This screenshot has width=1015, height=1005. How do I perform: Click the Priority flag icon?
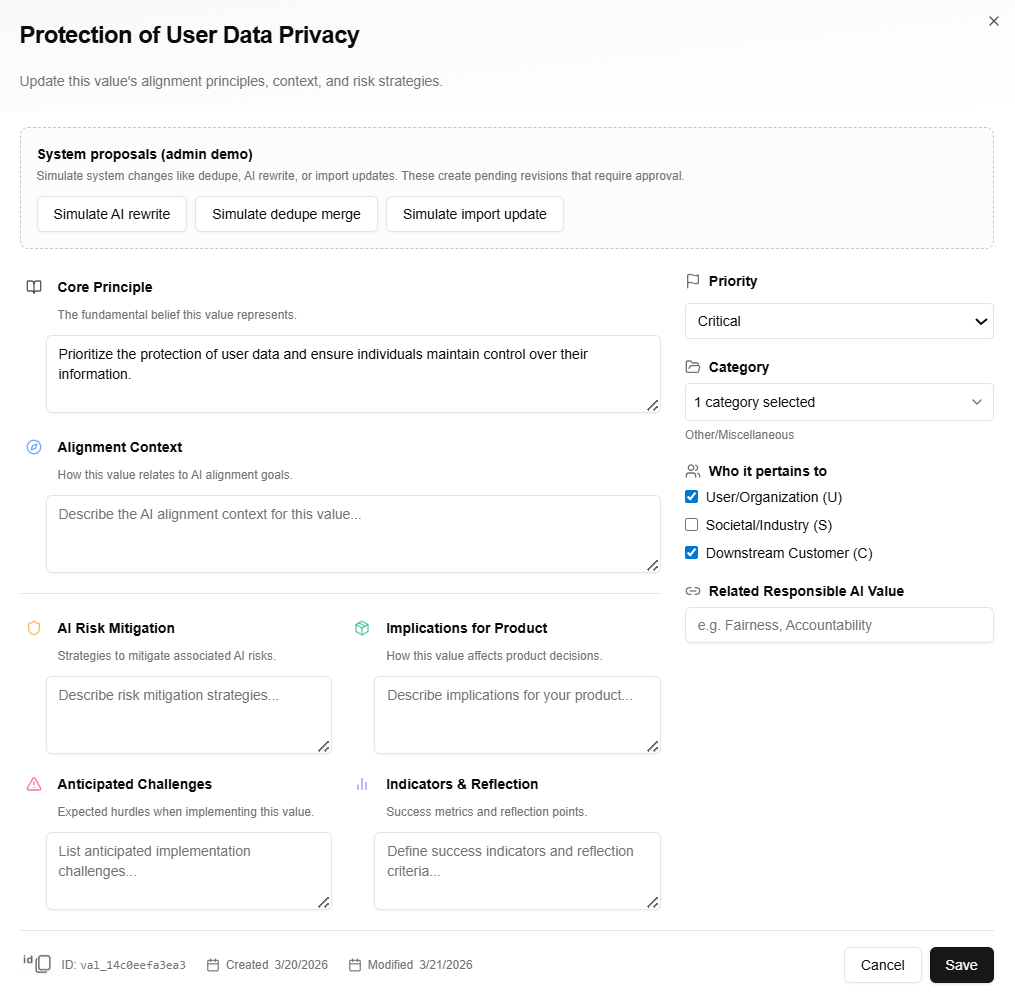(693, 281)
